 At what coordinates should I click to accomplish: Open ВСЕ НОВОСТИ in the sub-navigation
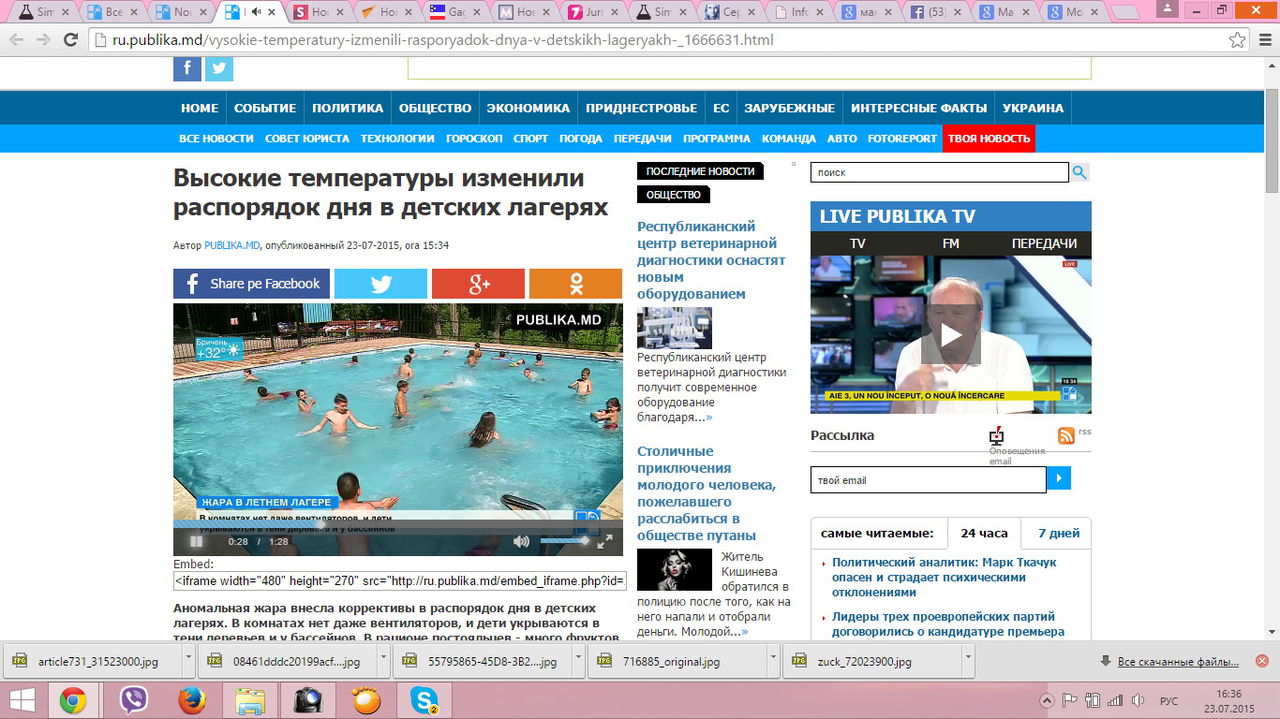[216, 138]
